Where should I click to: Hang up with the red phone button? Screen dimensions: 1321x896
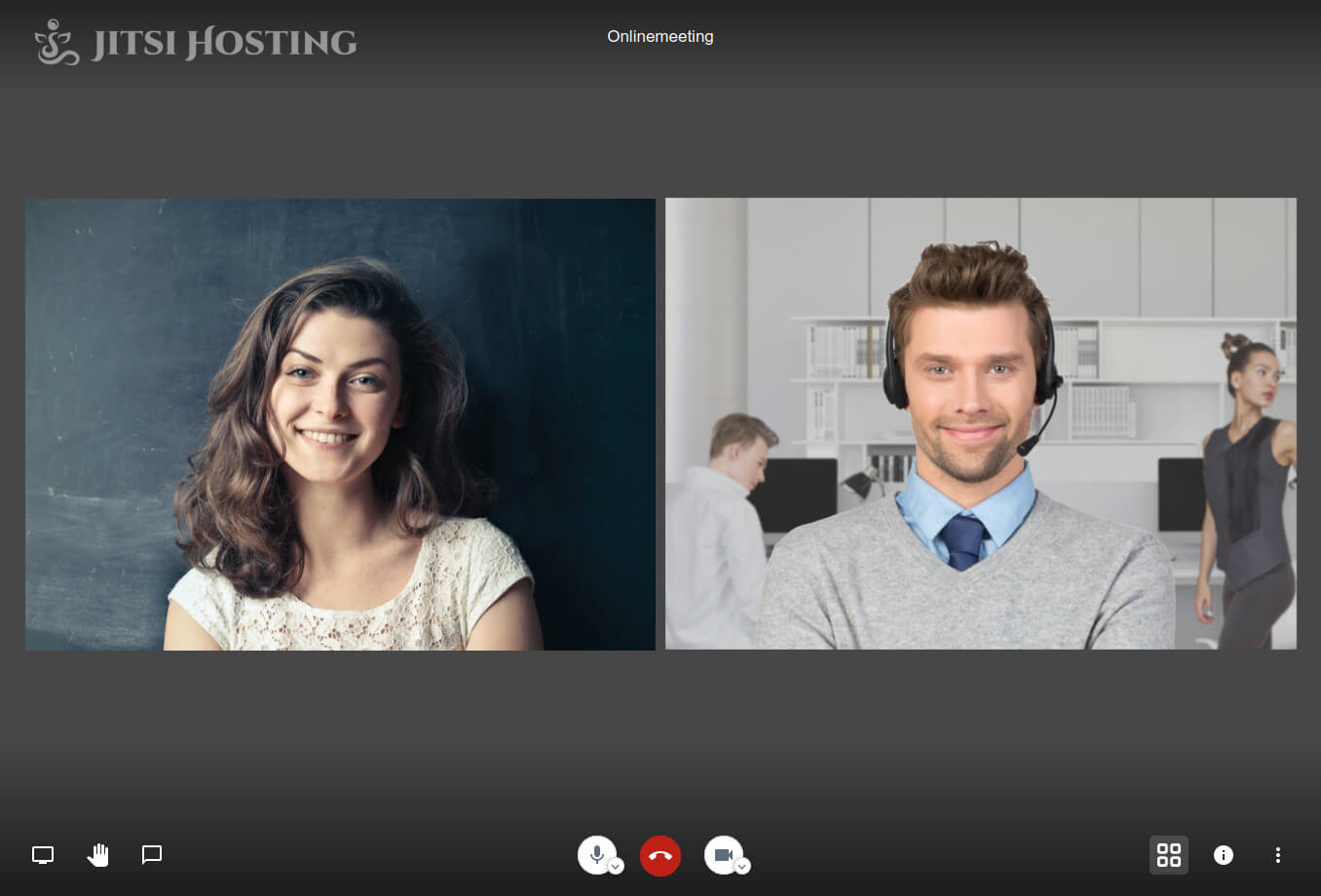[x=660, y=856]
